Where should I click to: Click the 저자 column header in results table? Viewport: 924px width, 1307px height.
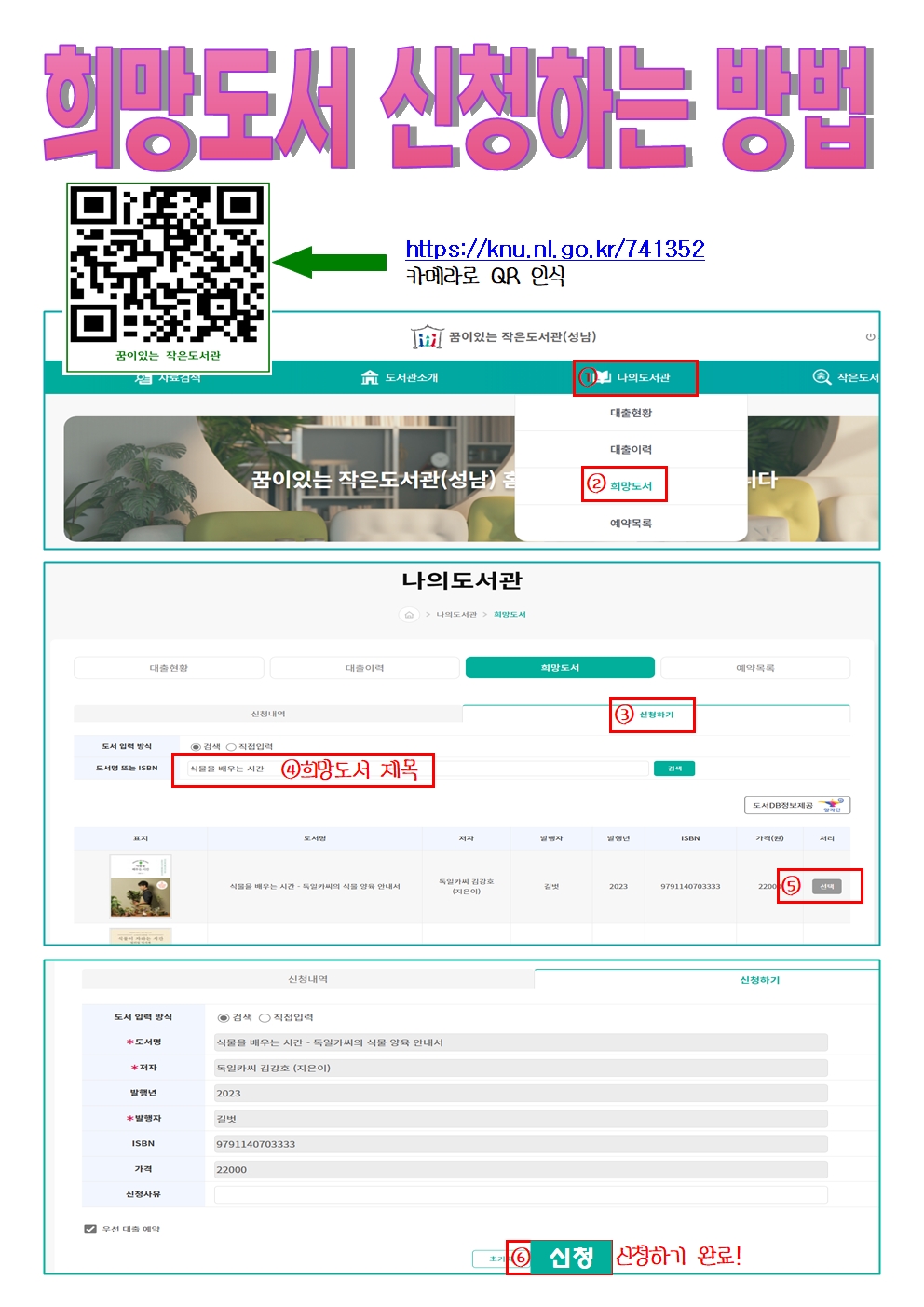(467, 838)
